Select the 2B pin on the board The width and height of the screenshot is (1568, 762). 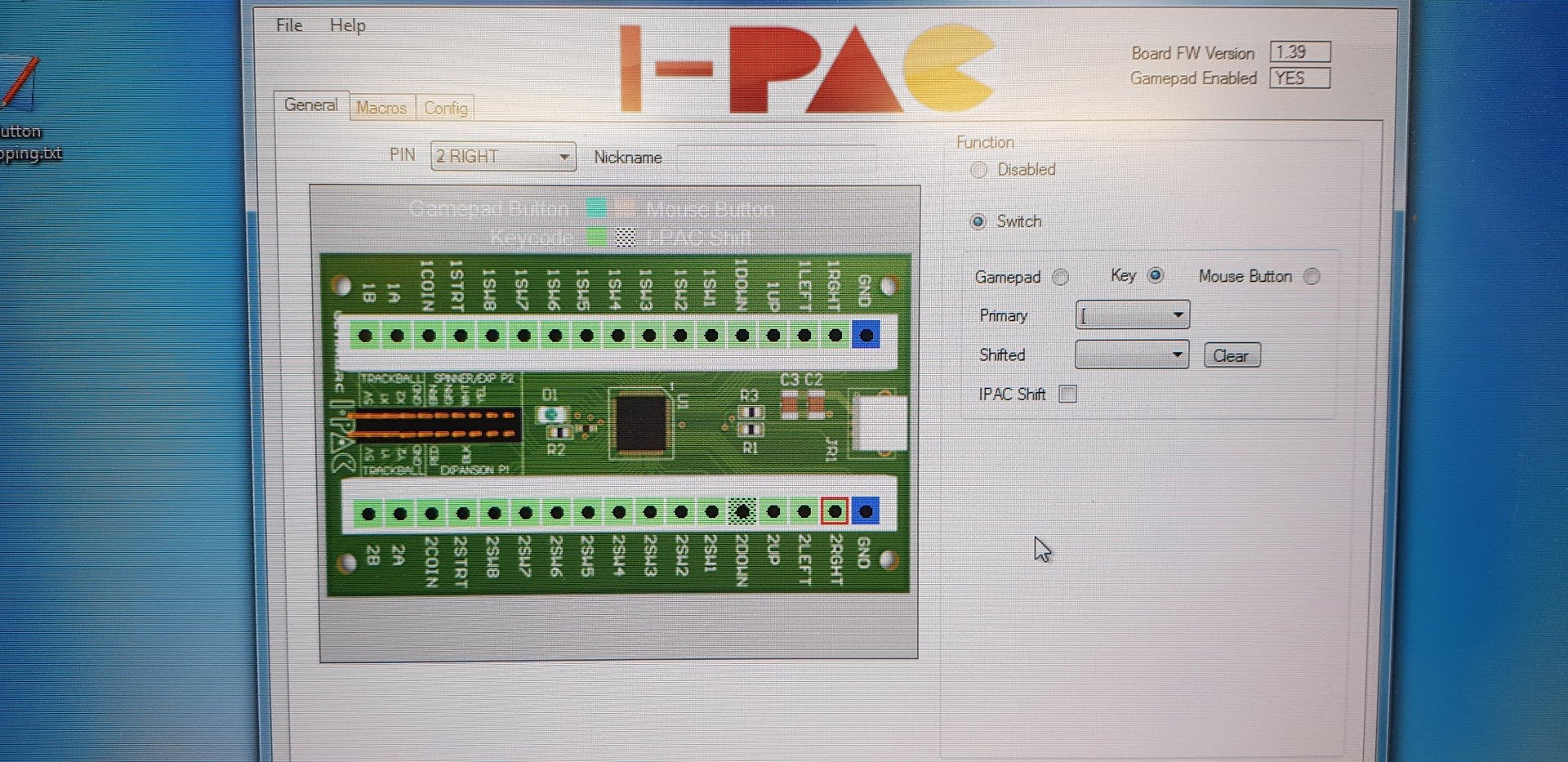point(369,513)
